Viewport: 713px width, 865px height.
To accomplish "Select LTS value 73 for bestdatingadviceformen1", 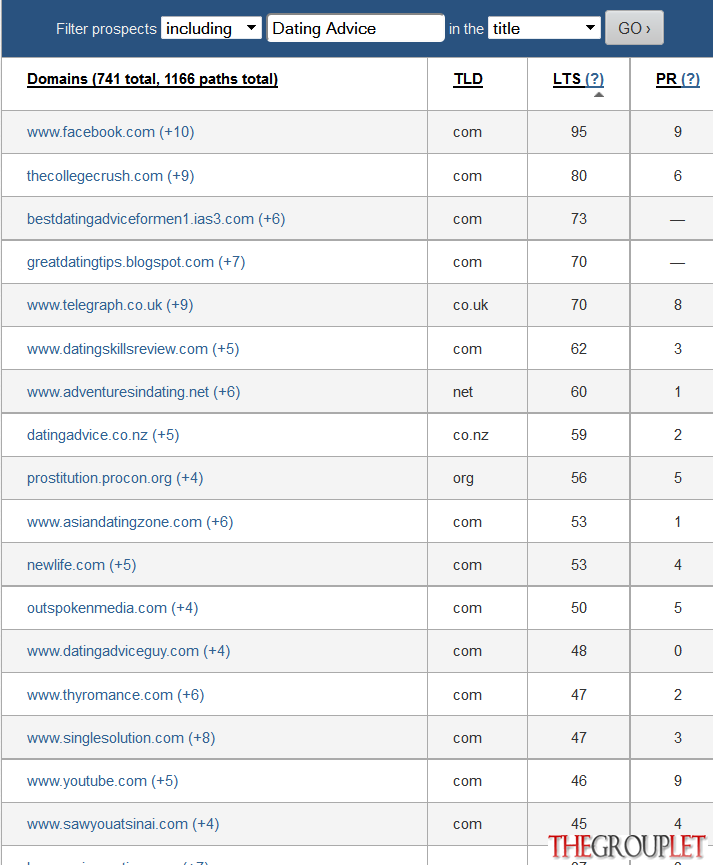I will click(578, 219).
